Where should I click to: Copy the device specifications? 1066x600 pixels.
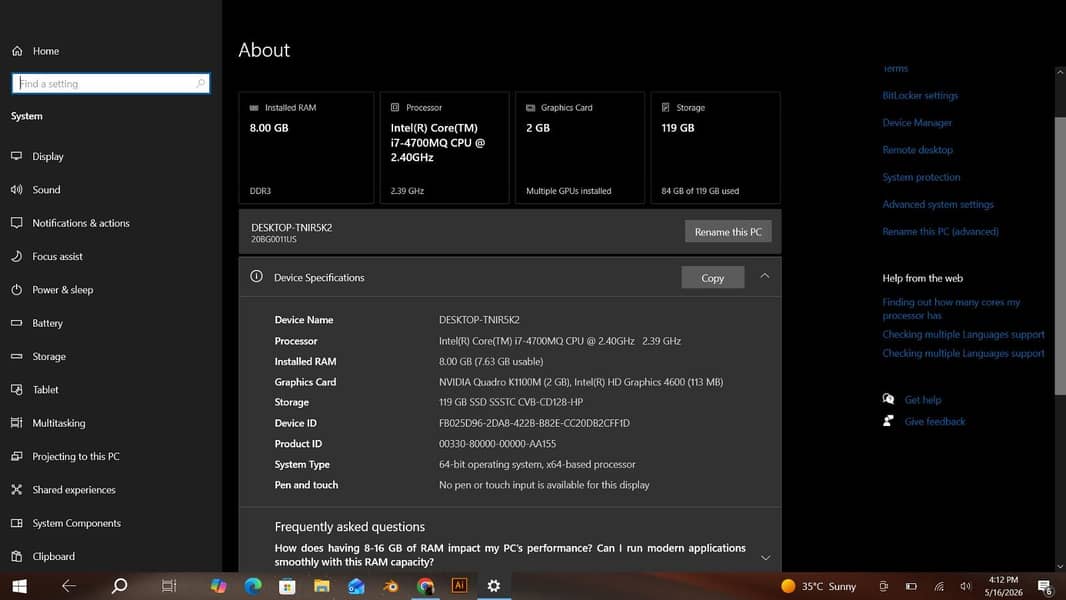[712, 277]
